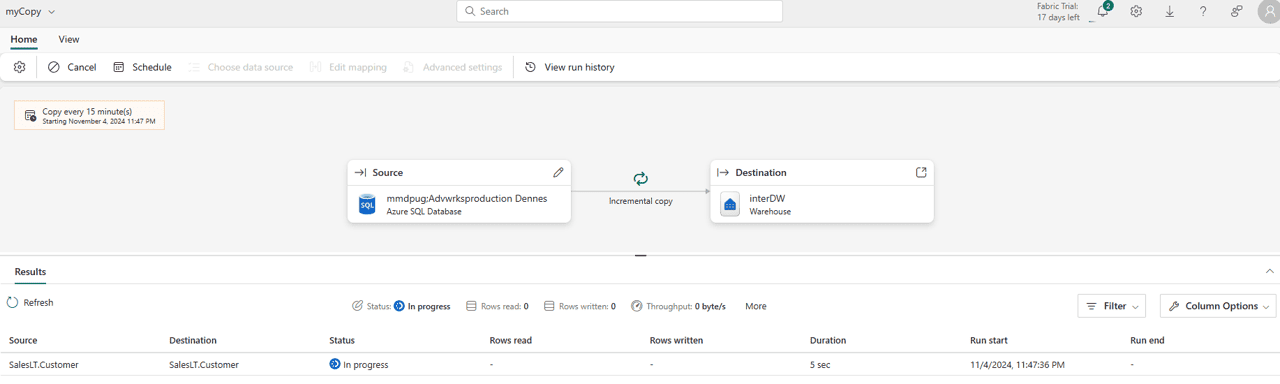This screenshot has height=384, width=1280.
Task: Click the schedule calendar icon banner
Action: coord(30,116)
